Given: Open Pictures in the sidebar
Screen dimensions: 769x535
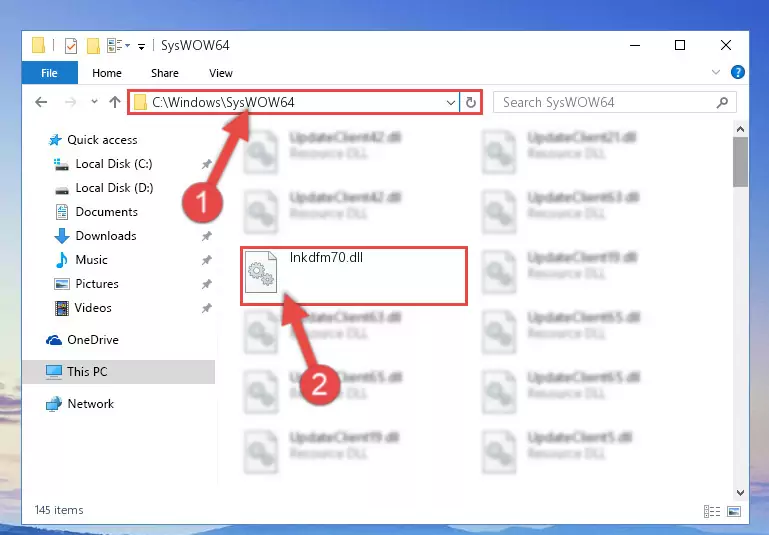Looking at the screenshot, I should (86, 284).
